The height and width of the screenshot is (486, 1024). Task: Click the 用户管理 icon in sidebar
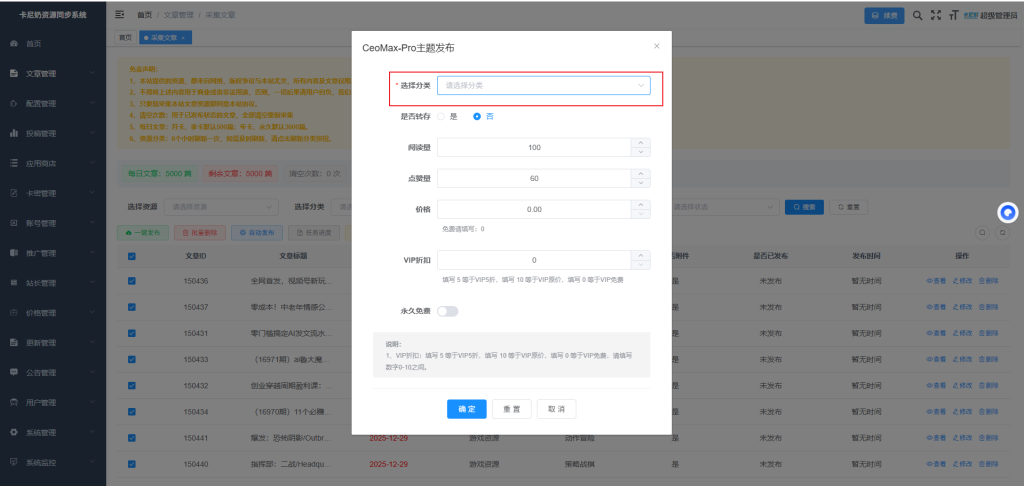[x=14, y=402]
